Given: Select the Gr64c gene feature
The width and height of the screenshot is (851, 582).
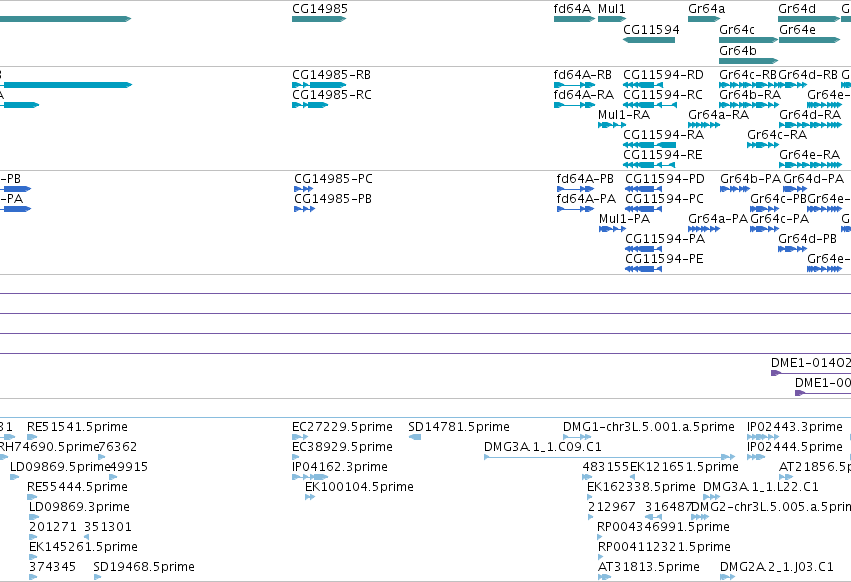Looking at the screenshot, I should tap(748, 40).
